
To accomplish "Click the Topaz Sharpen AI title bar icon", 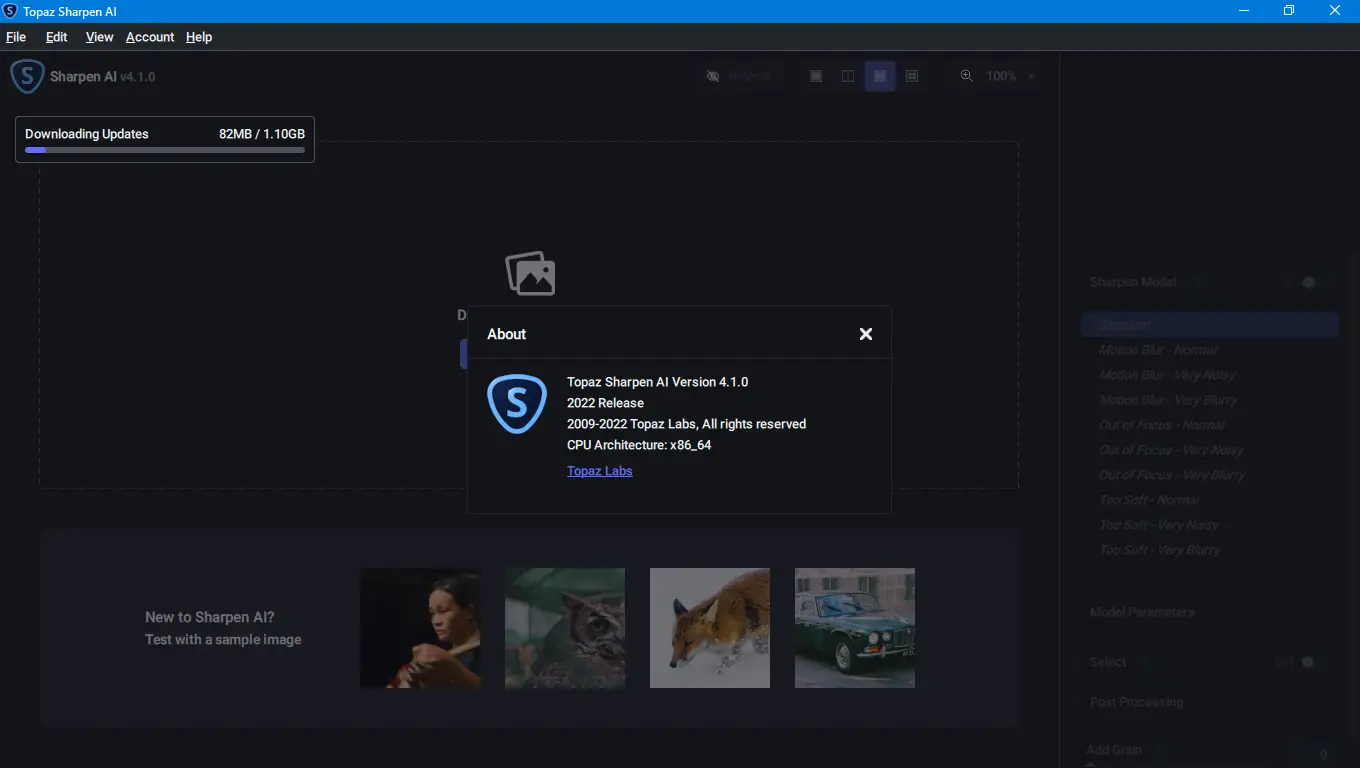I will click(11, 11).
